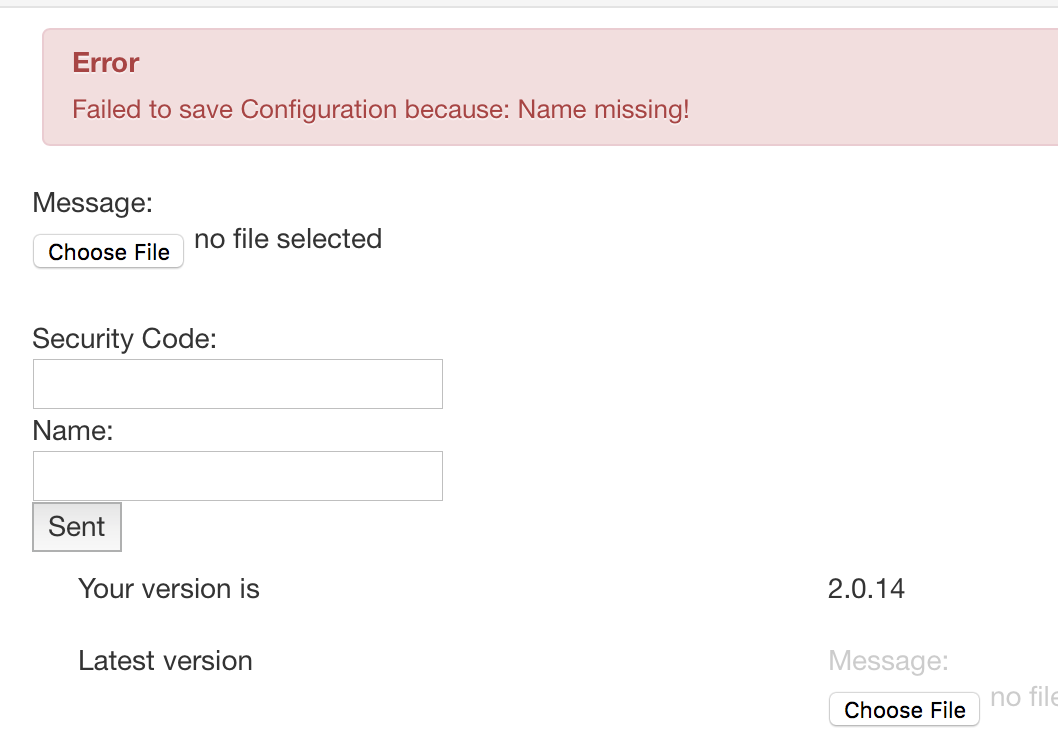
Task: Click the lower-right Choose File button
Action: coord(904,710)
